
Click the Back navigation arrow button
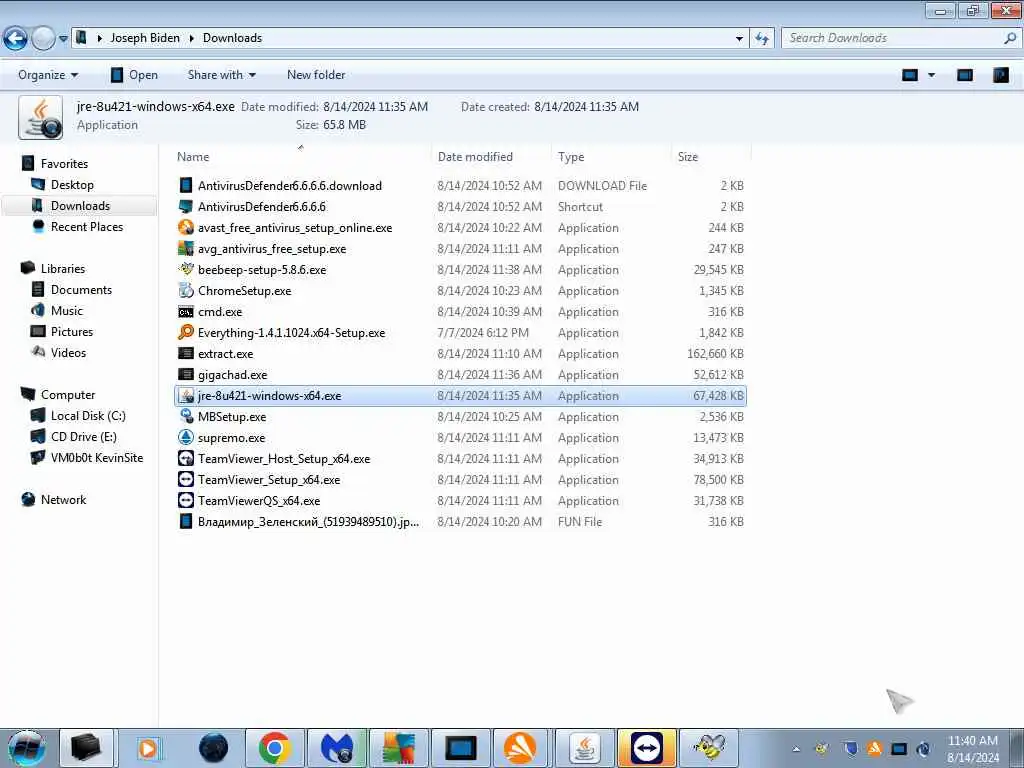click(x=15, y=39)
